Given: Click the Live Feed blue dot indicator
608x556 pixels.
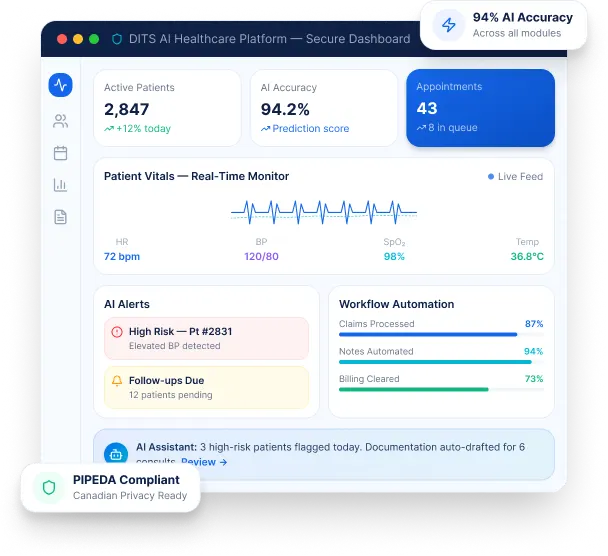Looking at the screenshot, I should [491, 176].
